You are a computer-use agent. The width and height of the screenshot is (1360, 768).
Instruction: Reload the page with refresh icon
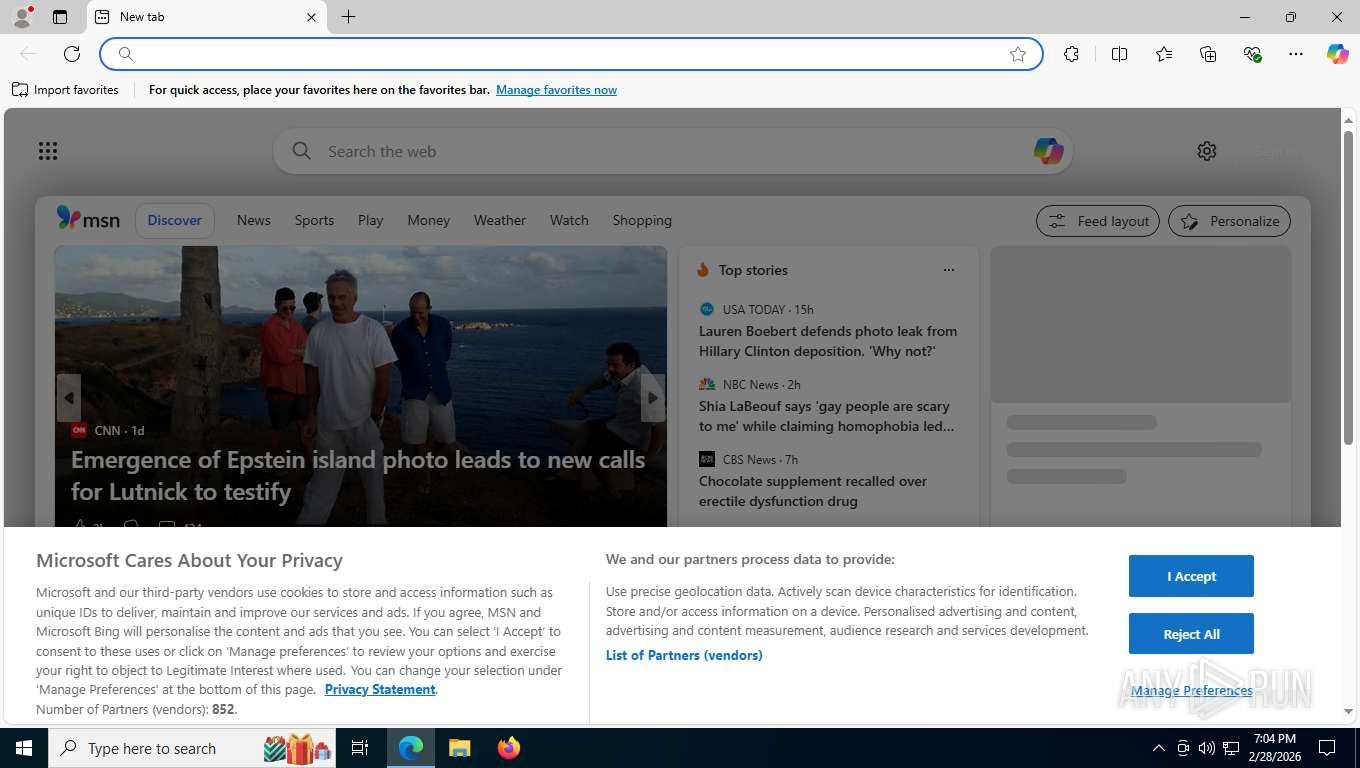[72, 54]
